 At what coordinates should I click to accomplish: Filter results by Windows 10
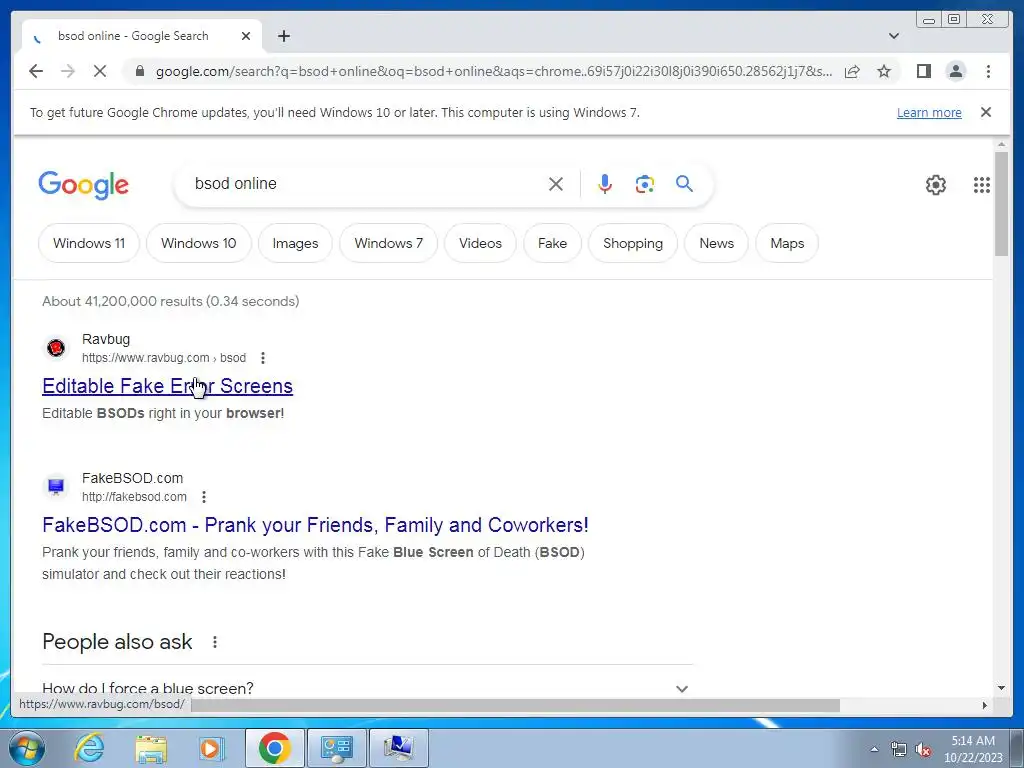[x=199, y=243]
